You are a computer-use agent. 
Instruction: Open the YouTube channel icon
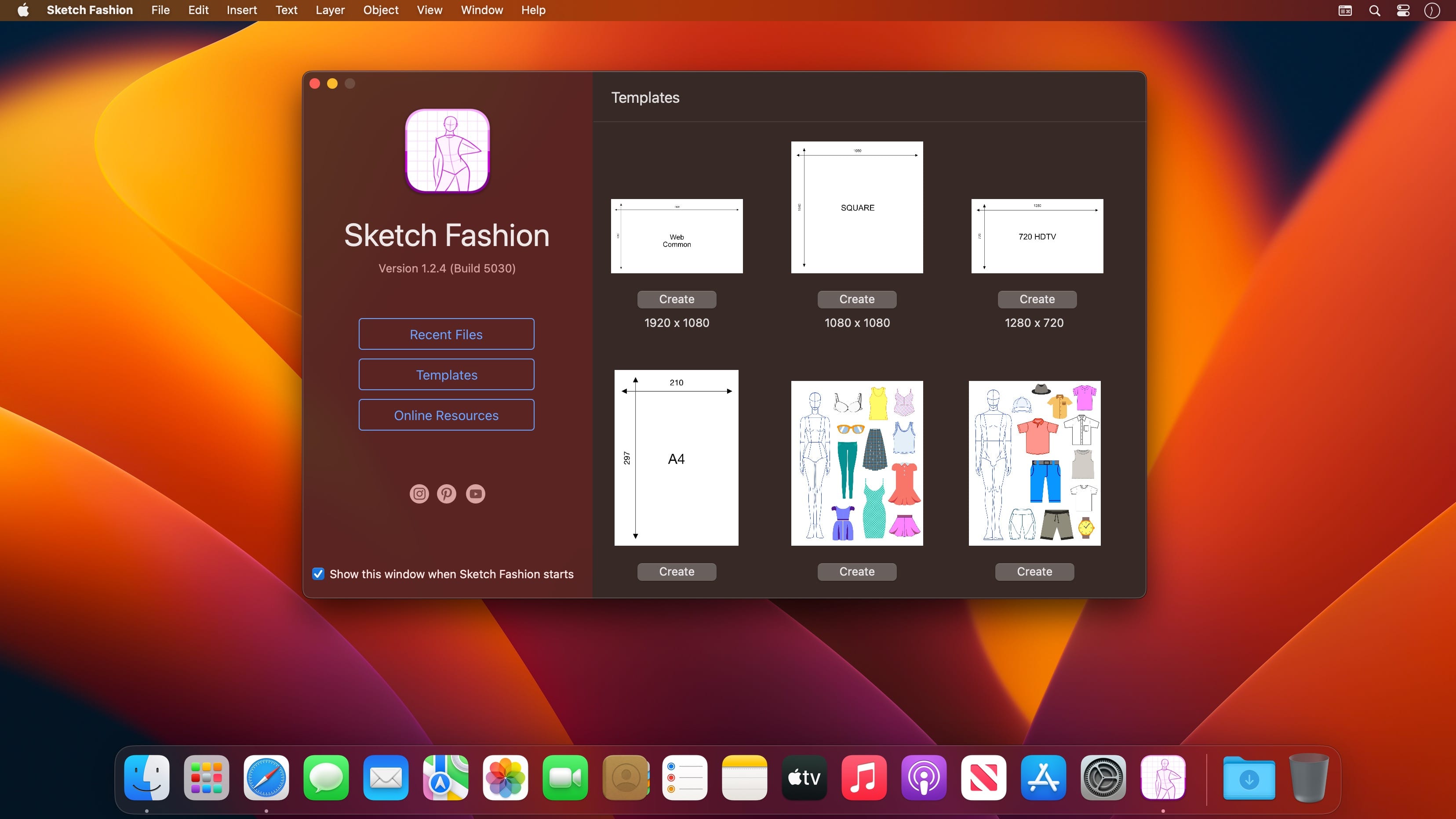475,494
